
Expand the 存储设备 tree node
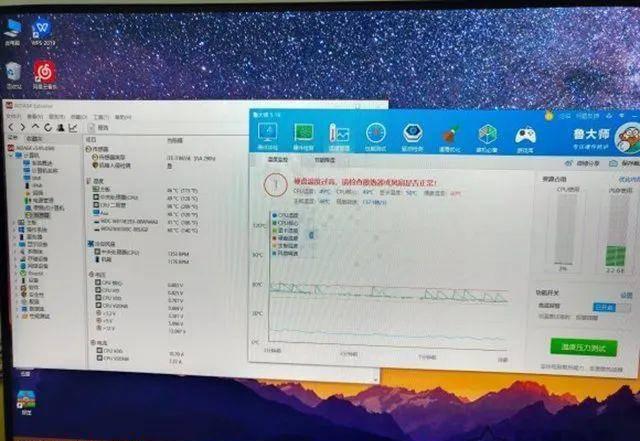tap(16, 258)
